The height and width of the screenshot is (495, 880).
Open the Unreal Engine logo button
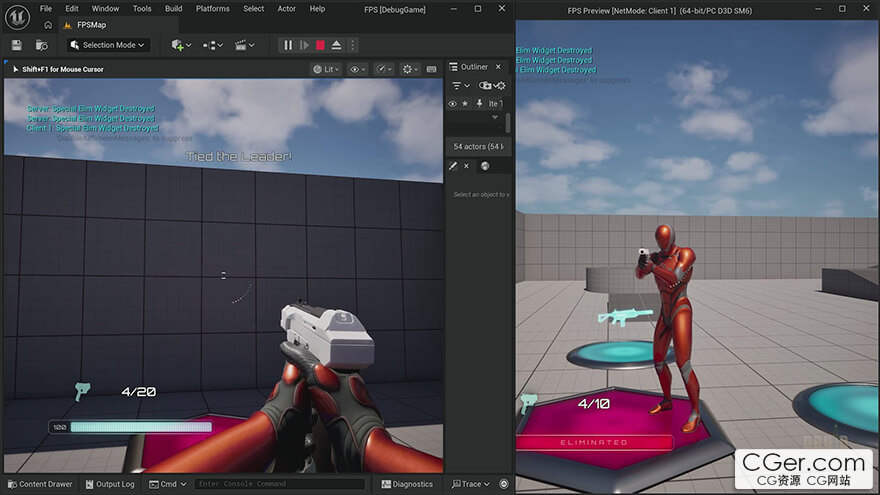point(17,17)
